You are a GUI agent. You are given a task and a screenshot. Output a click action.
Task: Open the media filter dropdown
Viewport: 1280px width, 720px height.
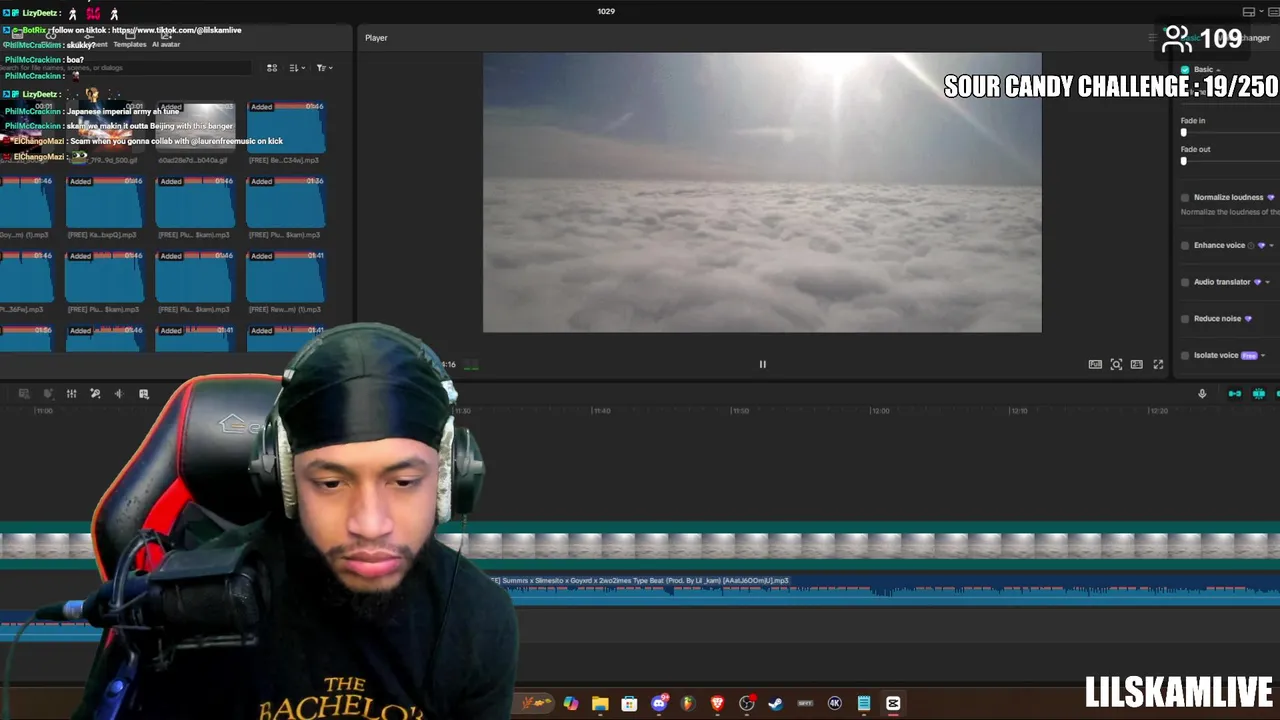(324, 68)
